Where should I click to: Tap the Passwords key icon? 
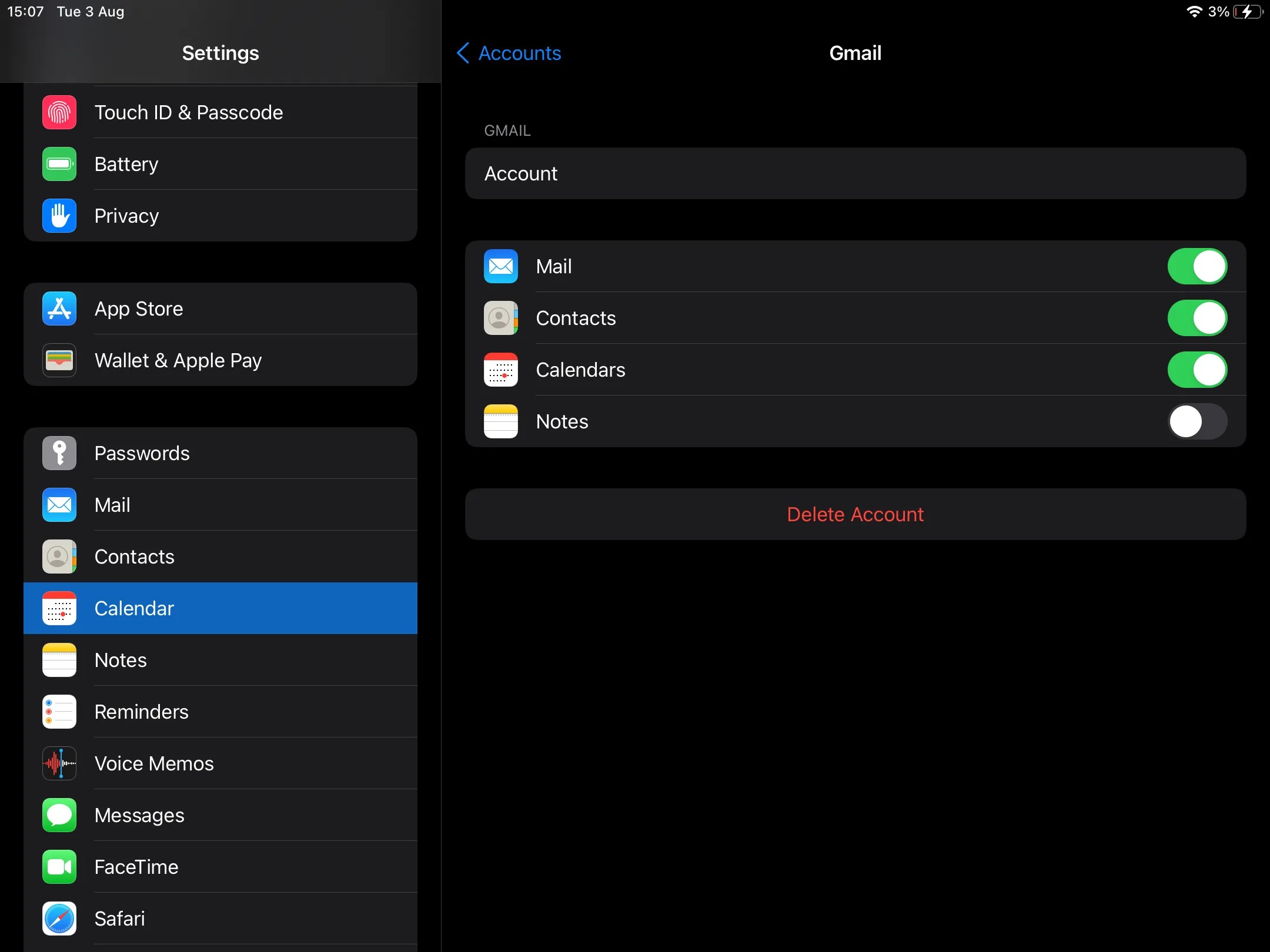(x=59, y=453)
